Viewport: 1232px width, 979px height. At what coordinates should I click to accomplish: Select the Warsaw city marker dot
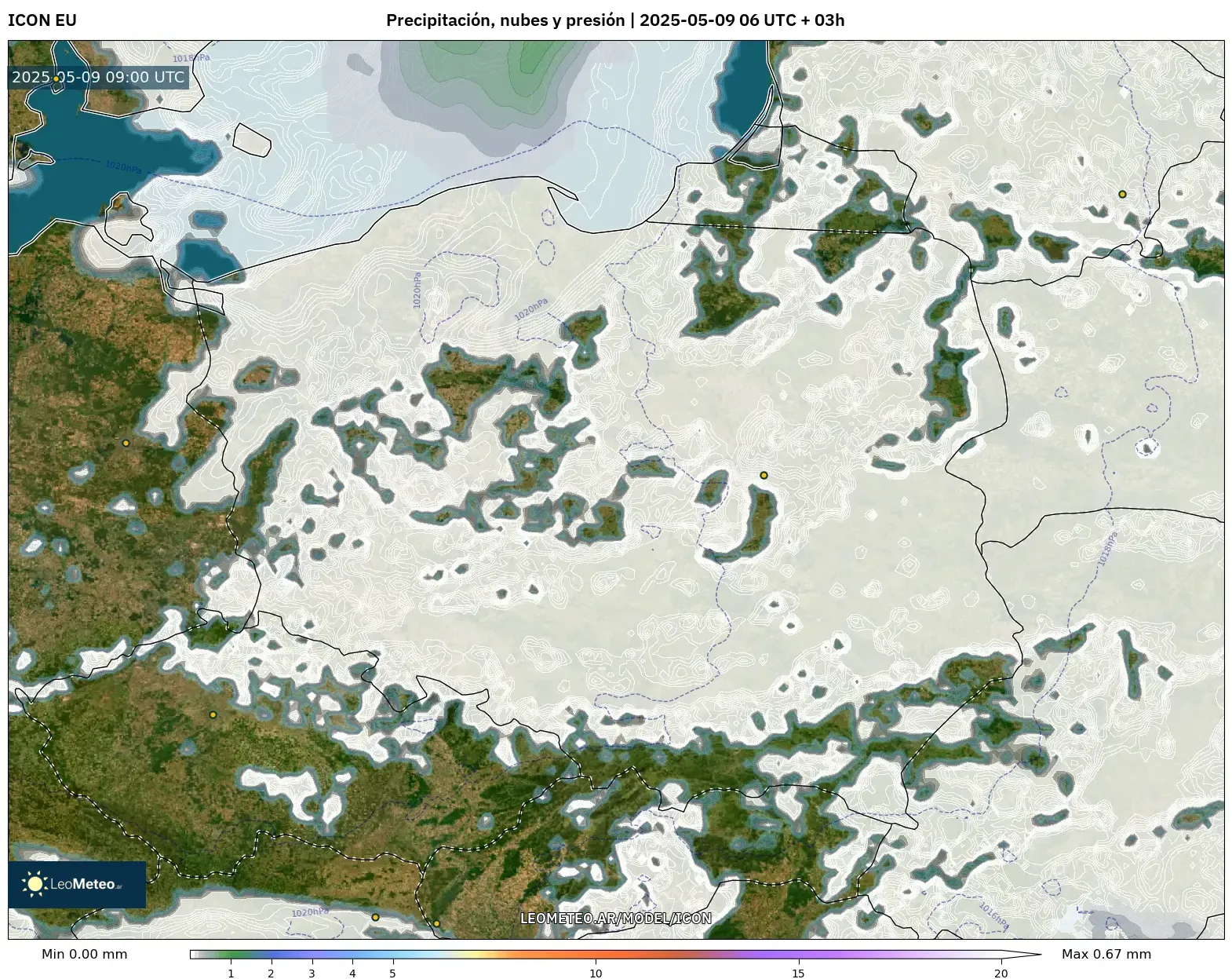(x=764, y=475)
